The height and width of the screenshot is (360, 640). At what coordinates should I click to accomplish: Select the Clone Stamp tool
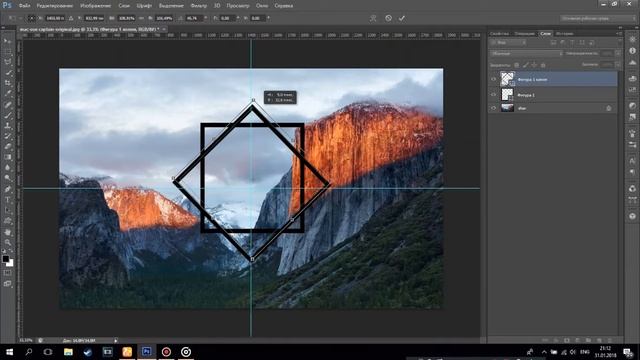click(7, 126)
